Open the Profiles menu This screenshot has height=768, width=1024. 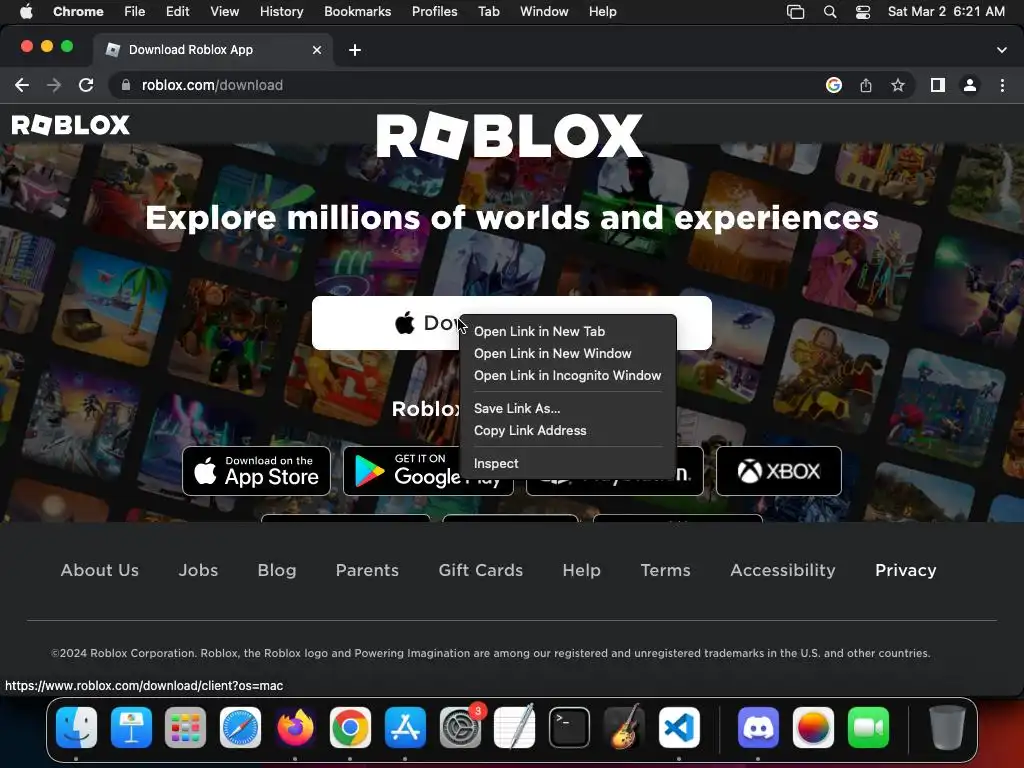tap(434, 12)
